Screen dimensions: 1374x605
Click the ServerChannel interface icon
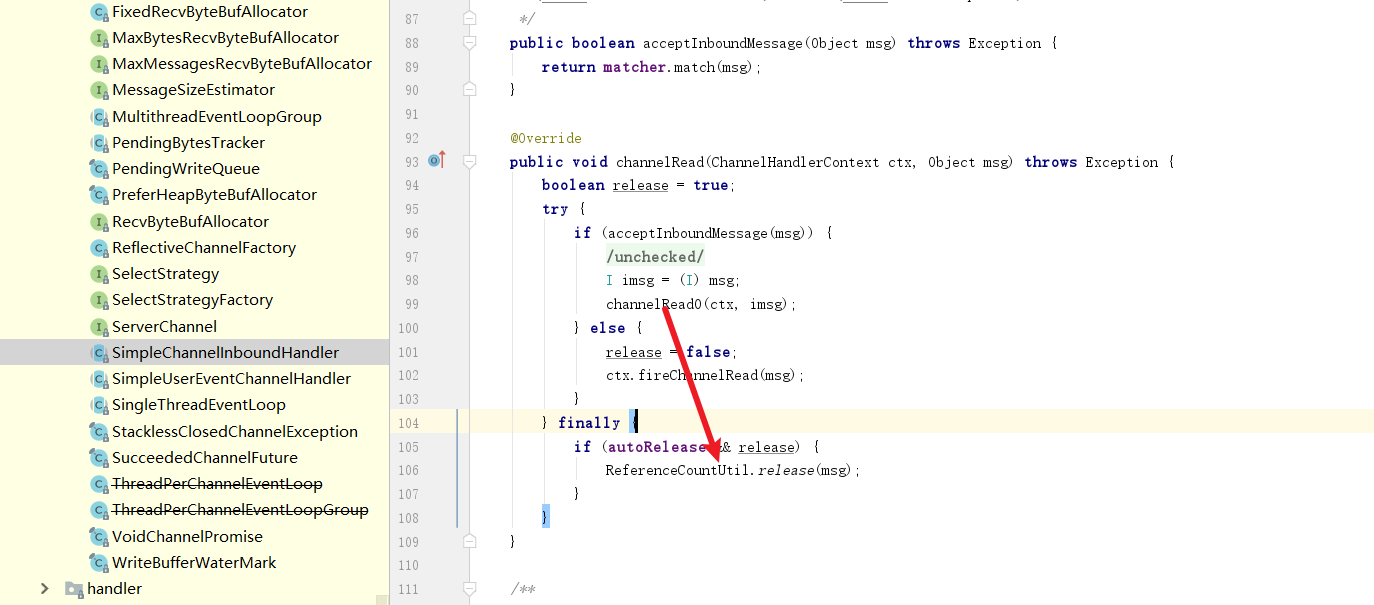point(99,327)
